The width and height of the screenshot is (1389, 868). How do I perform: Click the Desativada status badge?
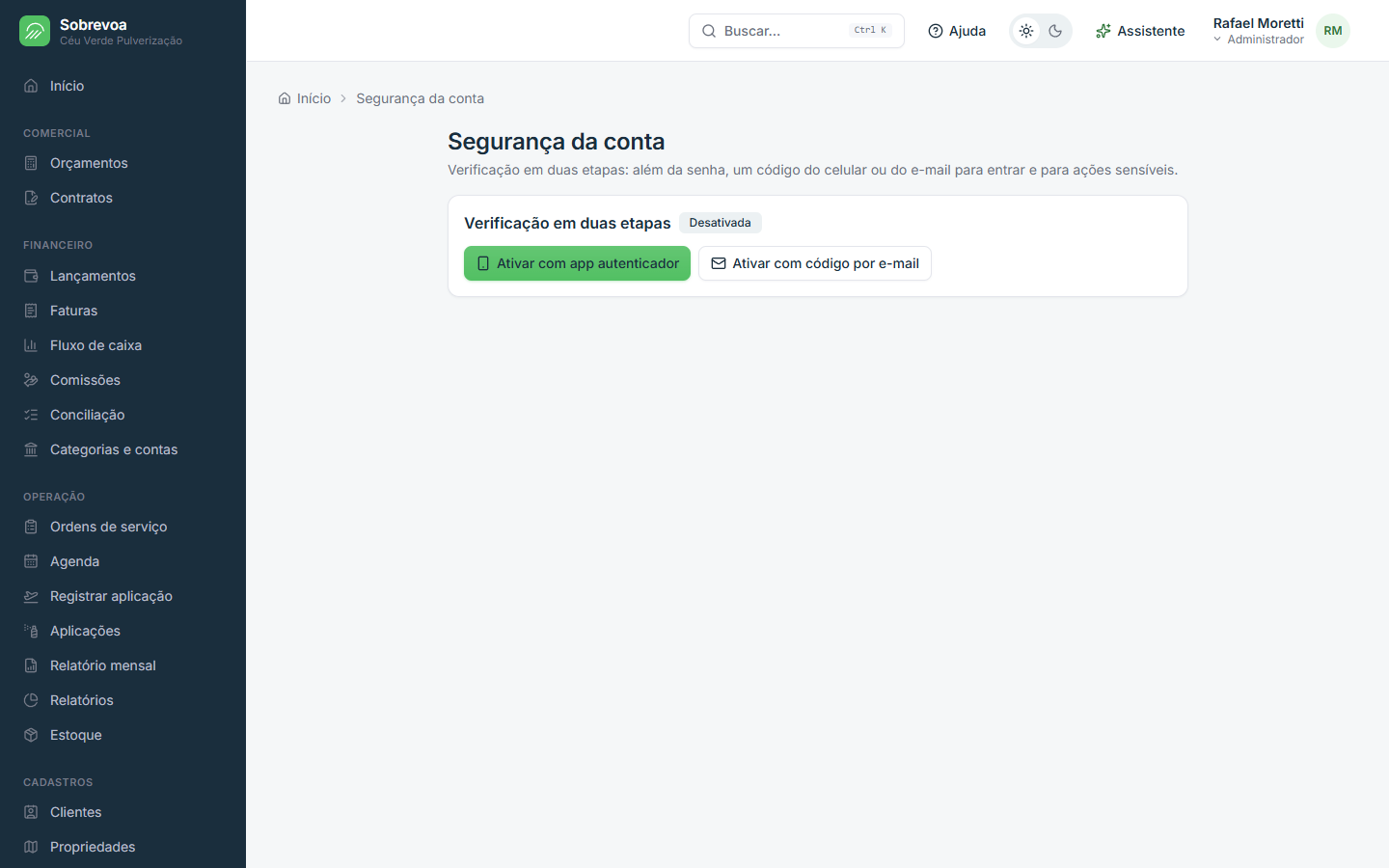(721, 223)
